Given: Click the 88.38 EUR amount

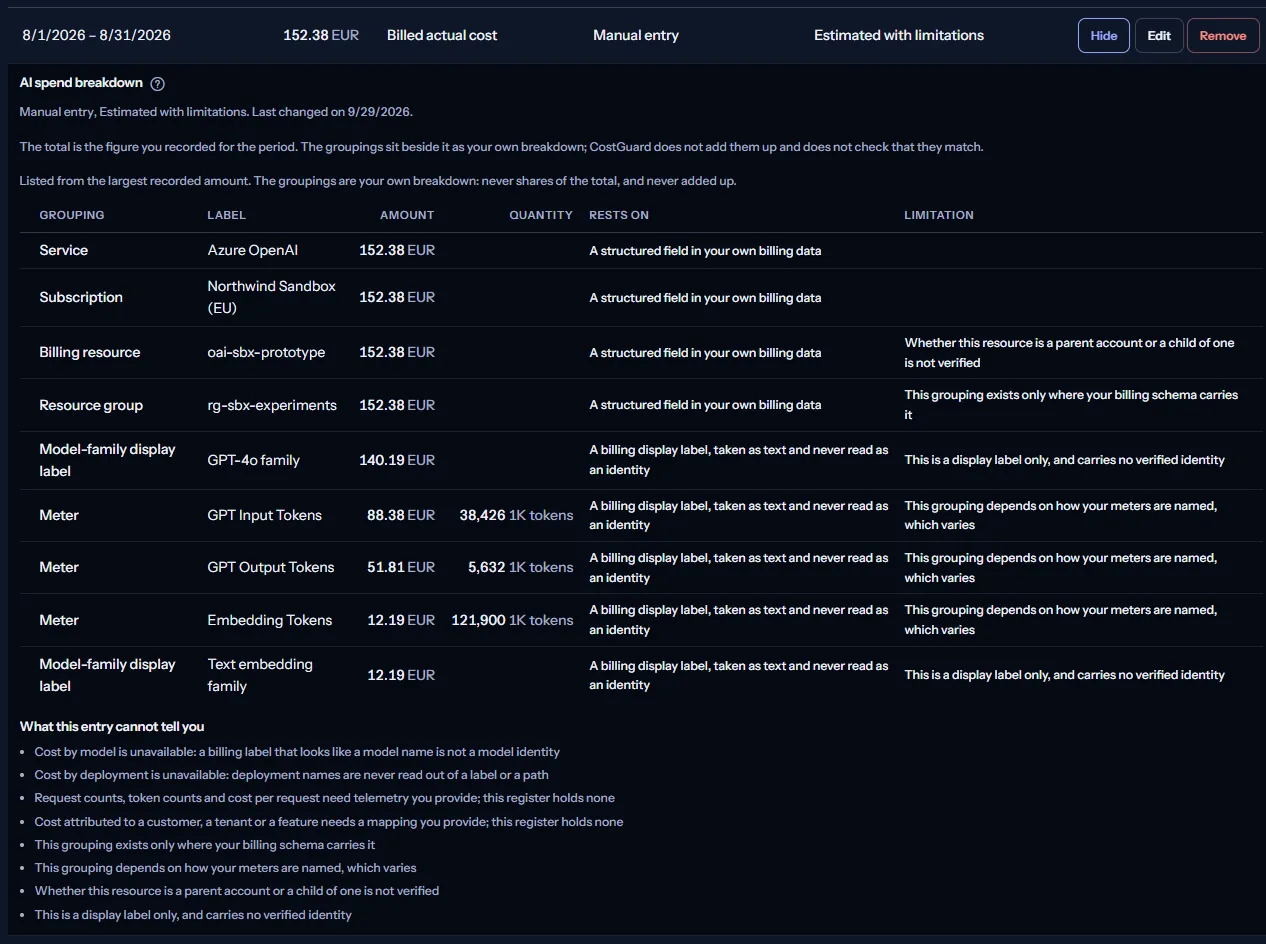Looking at the screenshot, I should point(401,515).
